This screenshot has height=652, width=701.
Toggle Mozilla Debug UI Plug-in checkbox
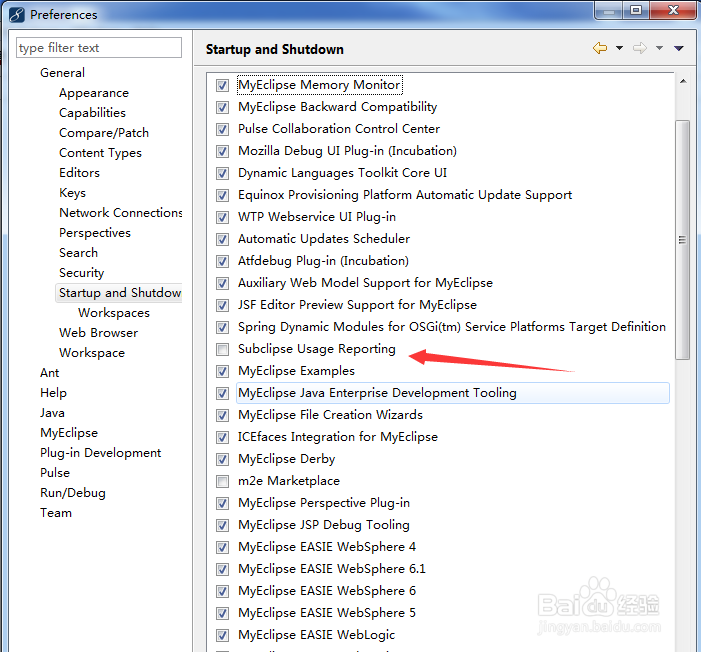222,151
